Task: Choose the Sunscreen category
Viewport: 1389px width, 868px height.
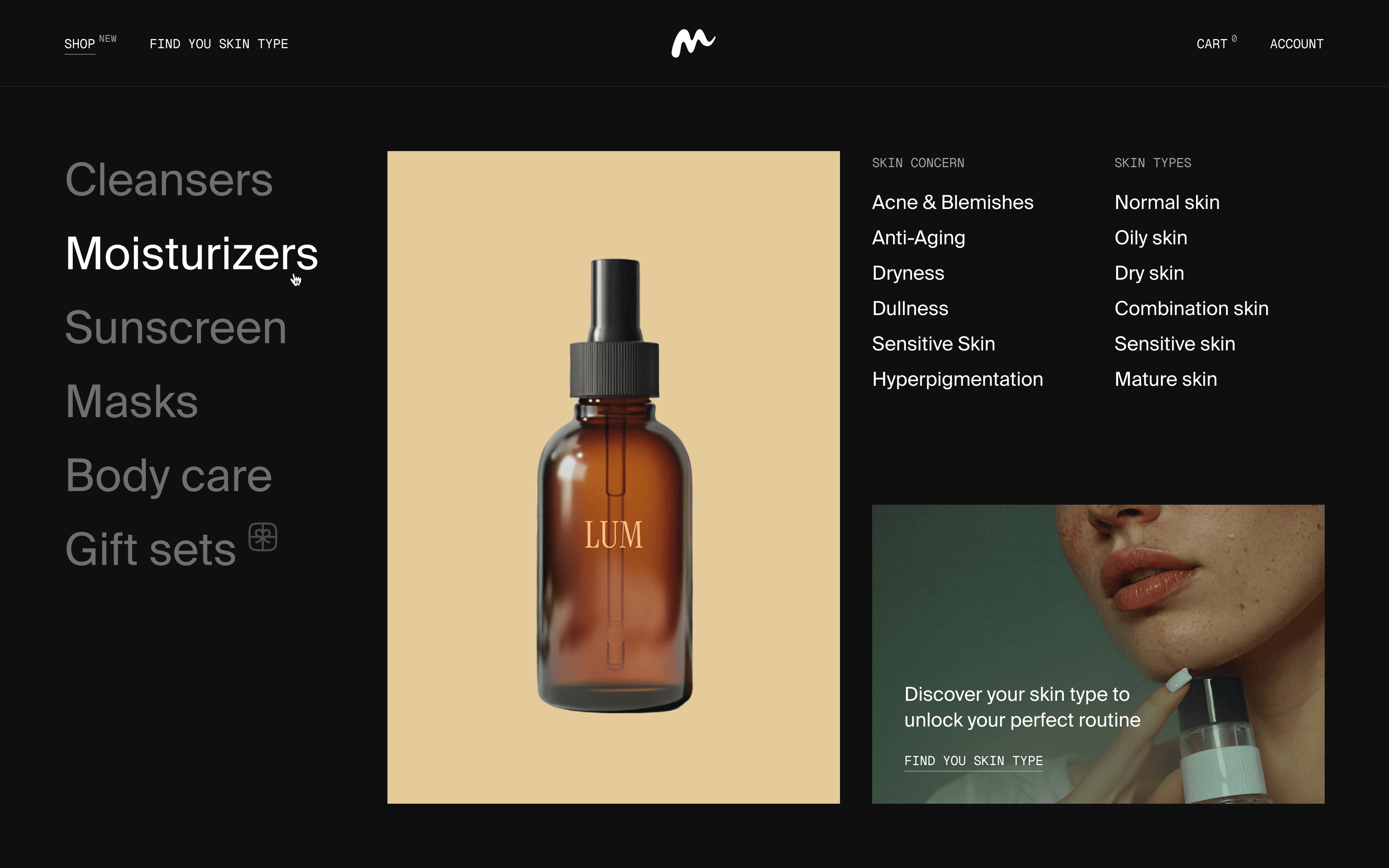Action: (176, 327)
